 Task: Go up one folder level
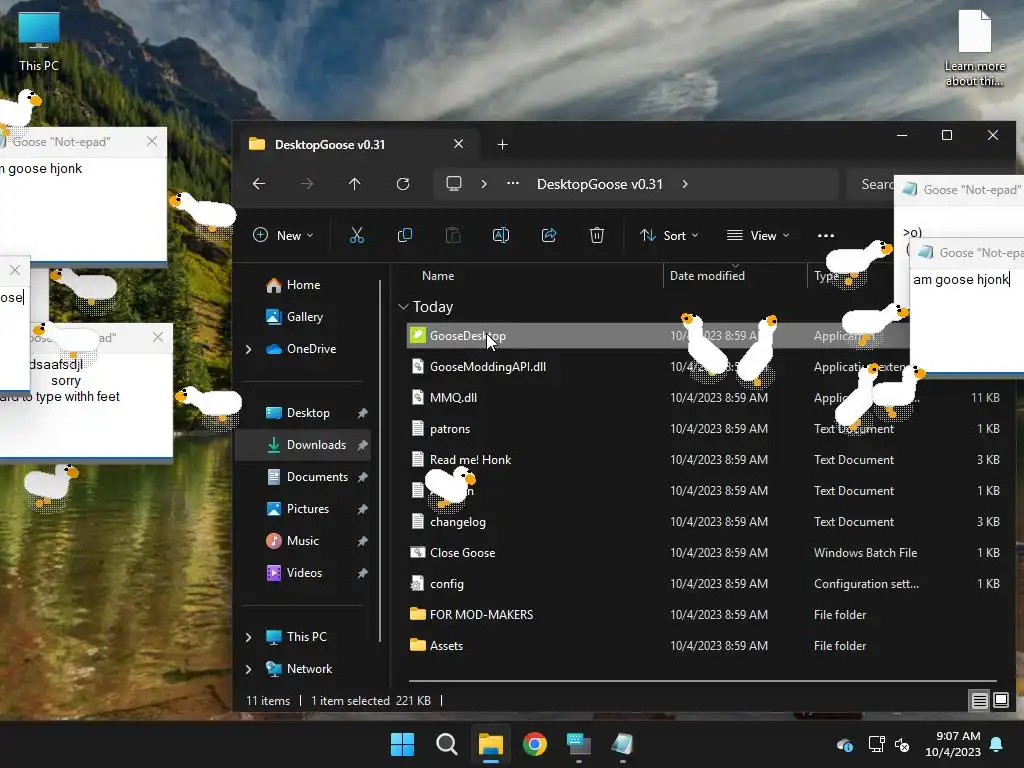(355, 184)
